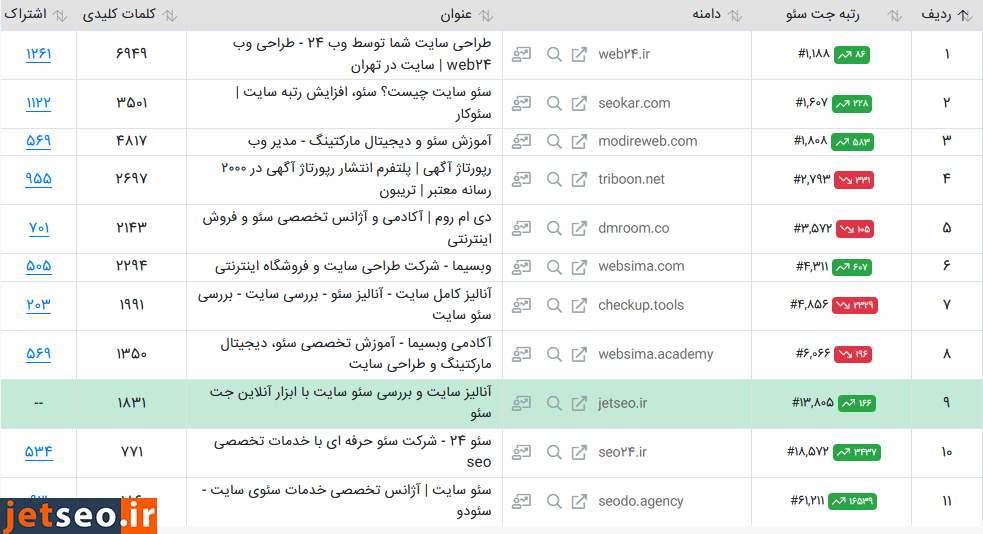The height and width of the screenshot is (534, 983).
Task: Open web24.ir external link icon
Action: pos(579,54)
